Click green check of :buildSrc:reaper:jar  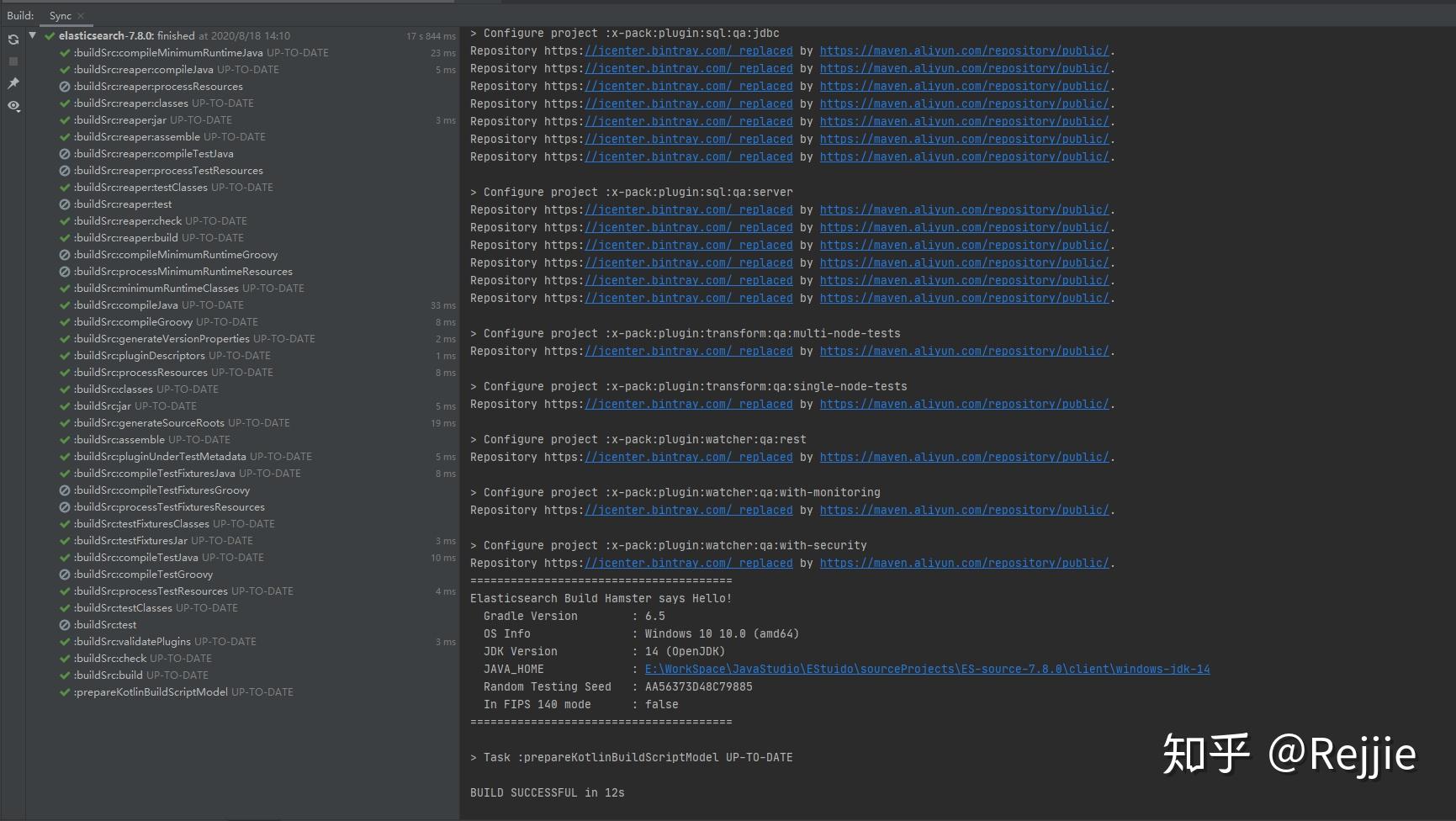point(65,120)
